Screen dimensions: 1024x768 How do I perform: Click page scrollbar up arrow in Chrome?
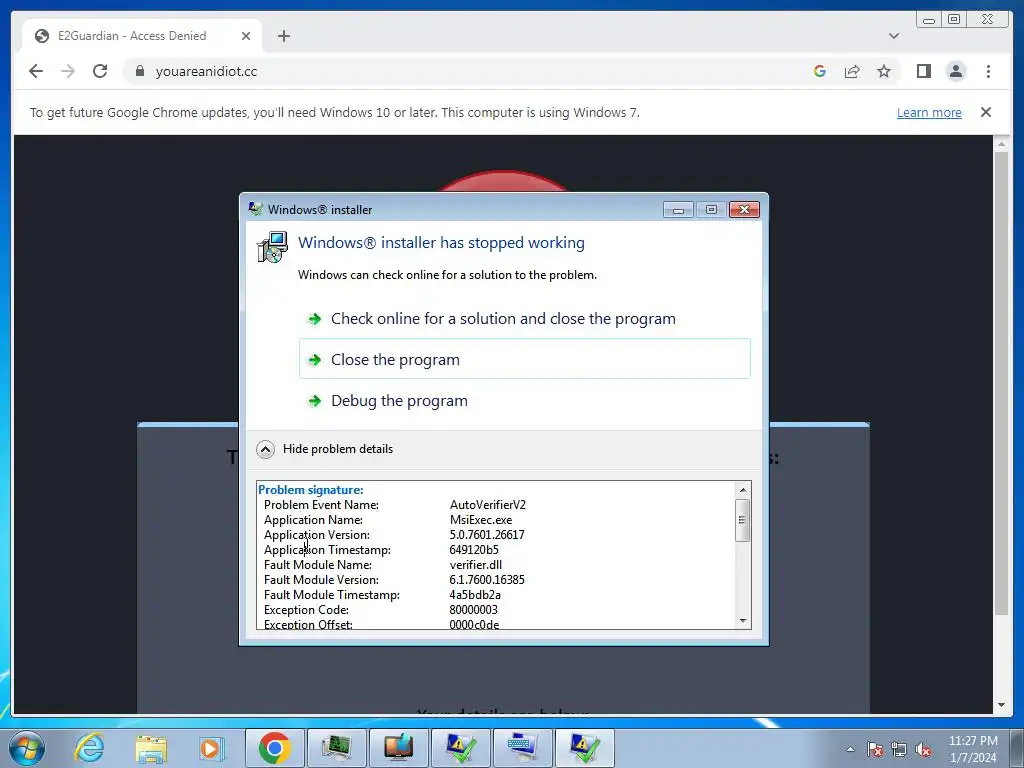[x=1001, y=144]
